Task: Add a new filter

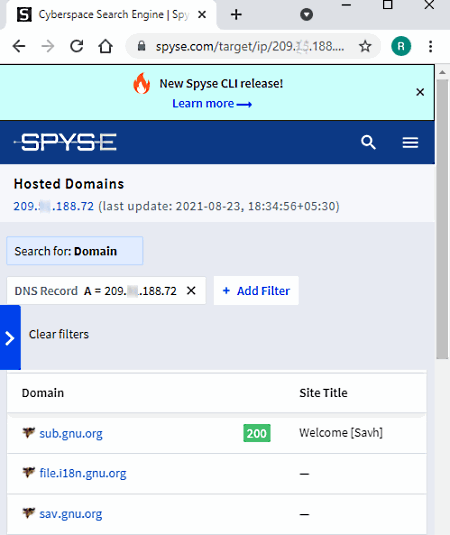Action: 256,291
